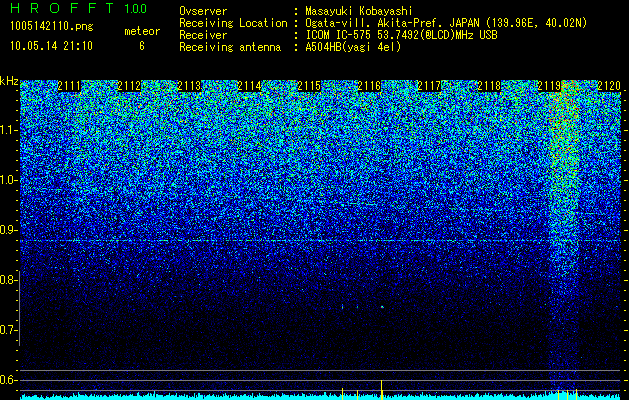Image resolution: width=629 pixels, height=400 pixels.
Task: Click the 2114 time label
Action: click(x=249, y=86)
